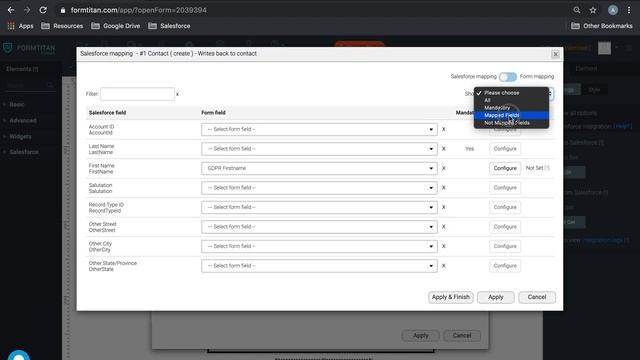Image resolution: width=640 pixels, height=360 pixels.
Task: Open the Salesforce bookmark folder
Action: coord(169,26)
